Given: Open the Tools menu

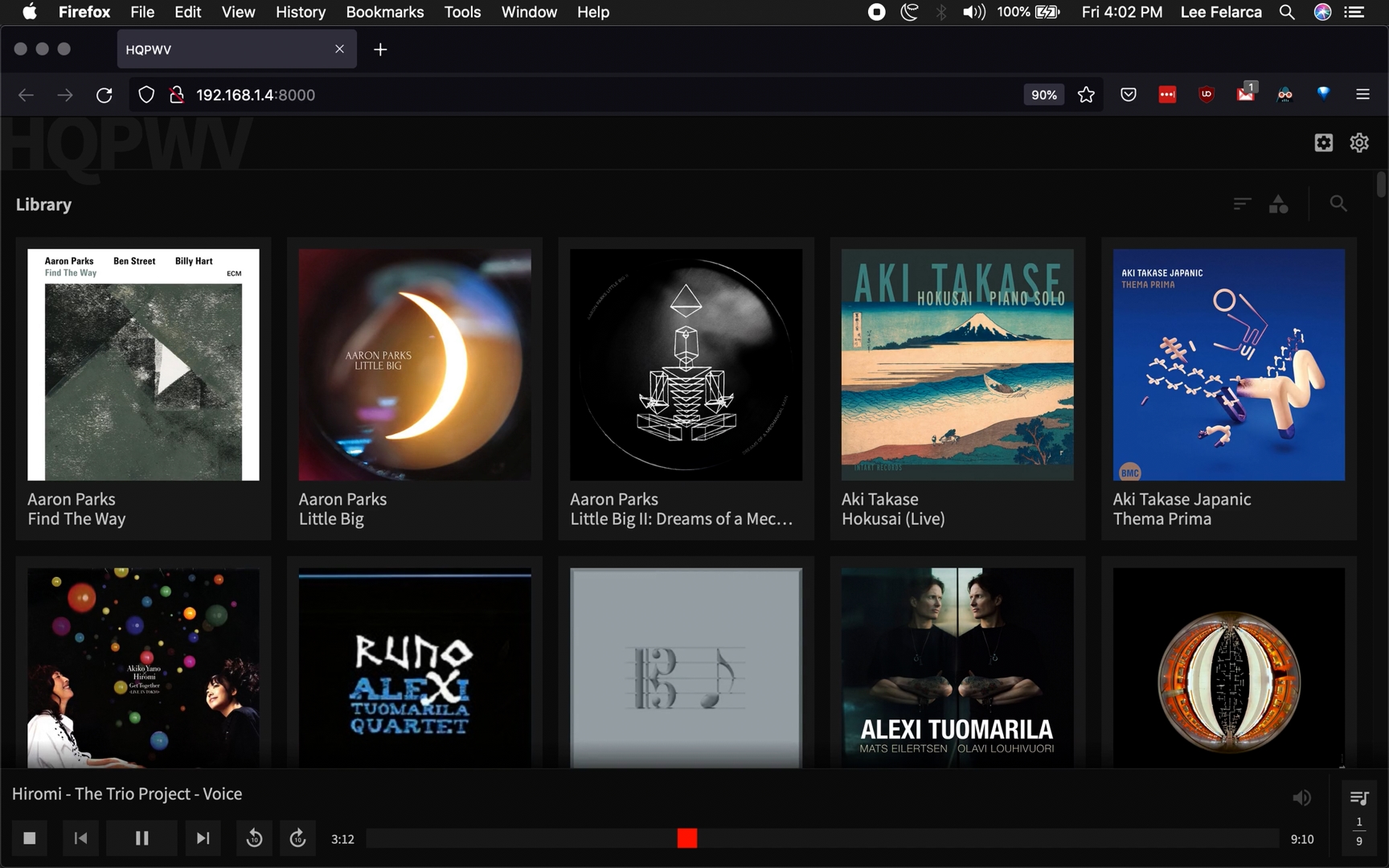Looking at the screenshot, I should [x=462, y=12].
